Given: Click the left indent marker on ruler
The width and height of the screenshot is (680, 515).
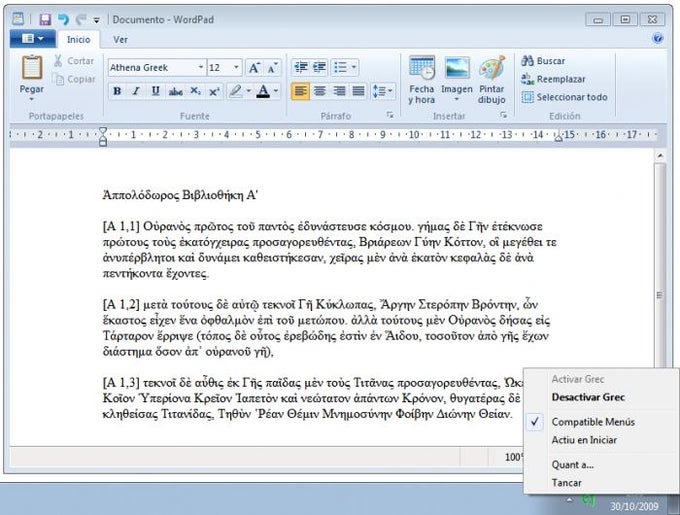Looking at the screenshot, I should tap(103, 136).
